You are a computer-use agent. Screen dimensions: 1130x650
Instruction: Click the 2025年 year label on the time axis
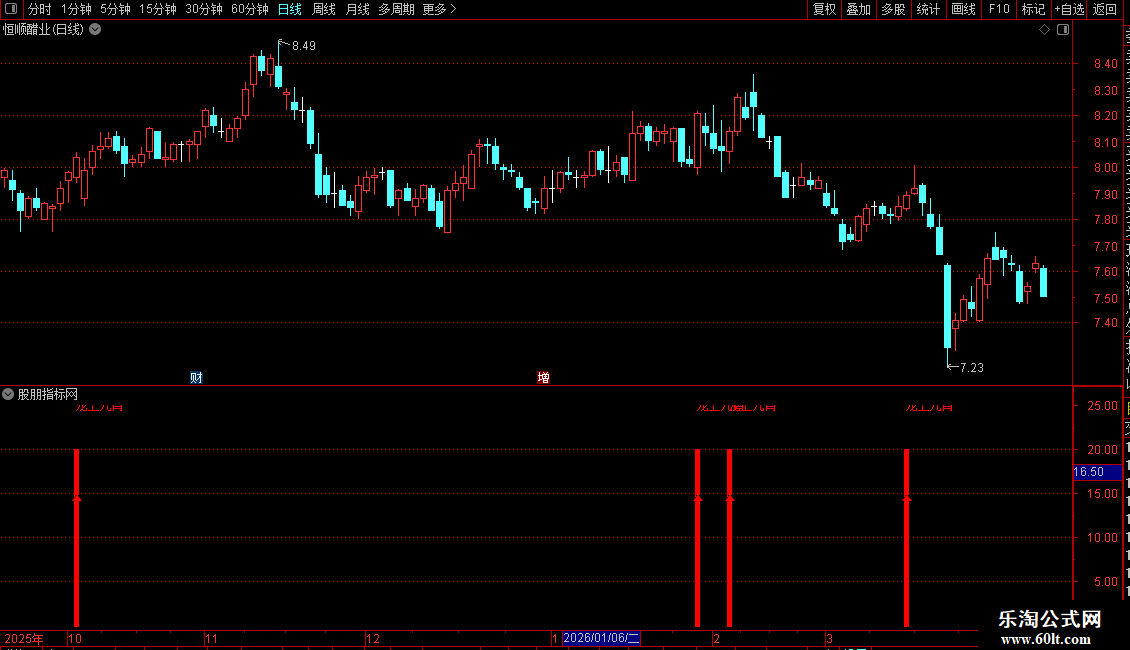click(x=24, y=638)
